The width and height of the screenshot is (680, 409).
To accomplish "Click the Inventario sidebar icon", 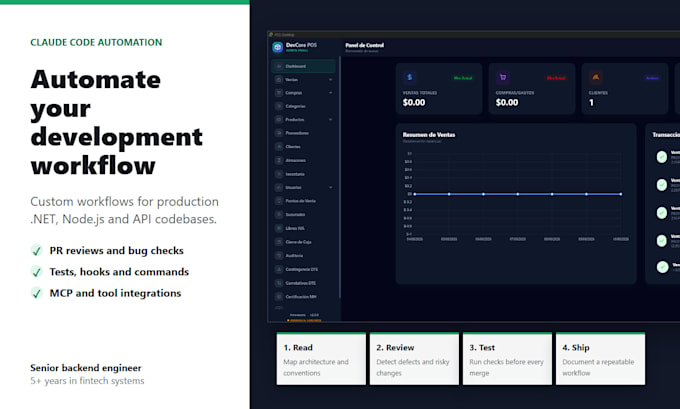I will (x=279, y=174).
